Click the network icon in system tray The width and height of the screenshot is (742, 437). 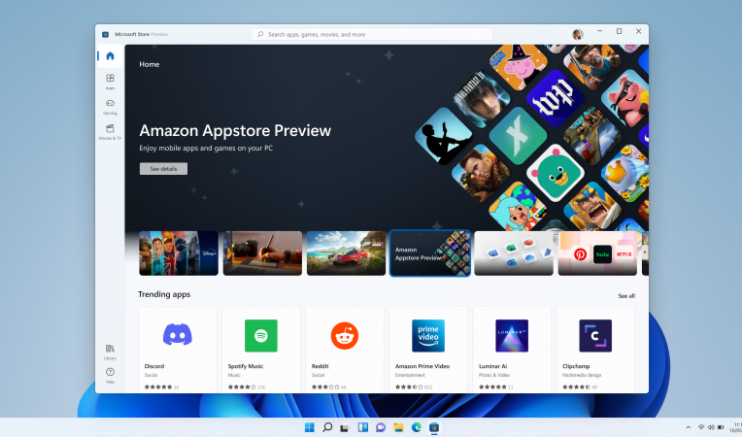701,427
